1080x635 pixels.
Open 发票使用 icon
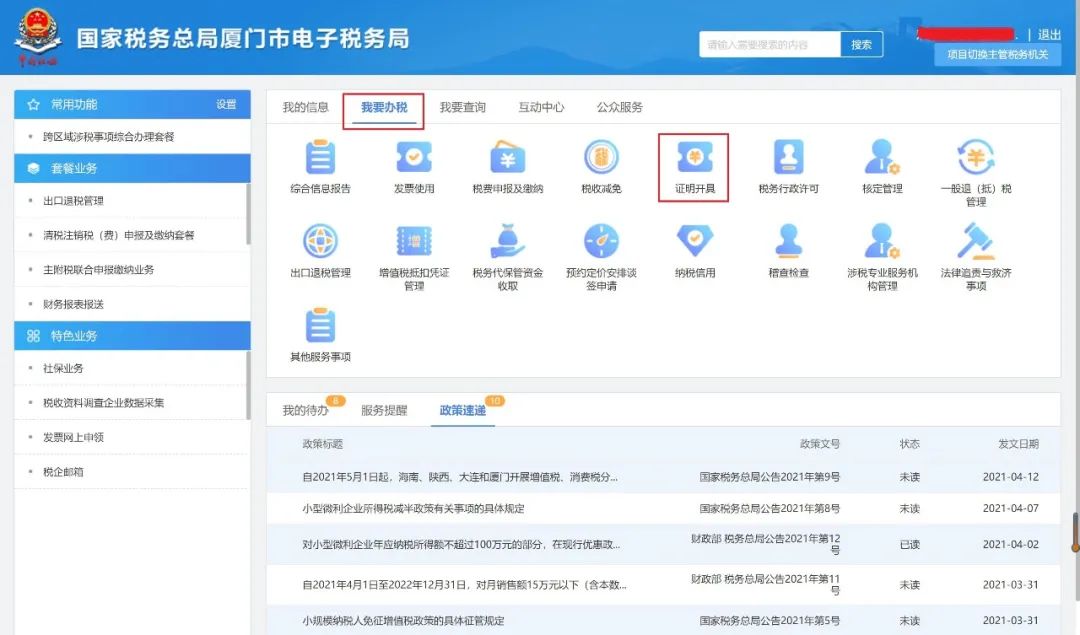414,157
